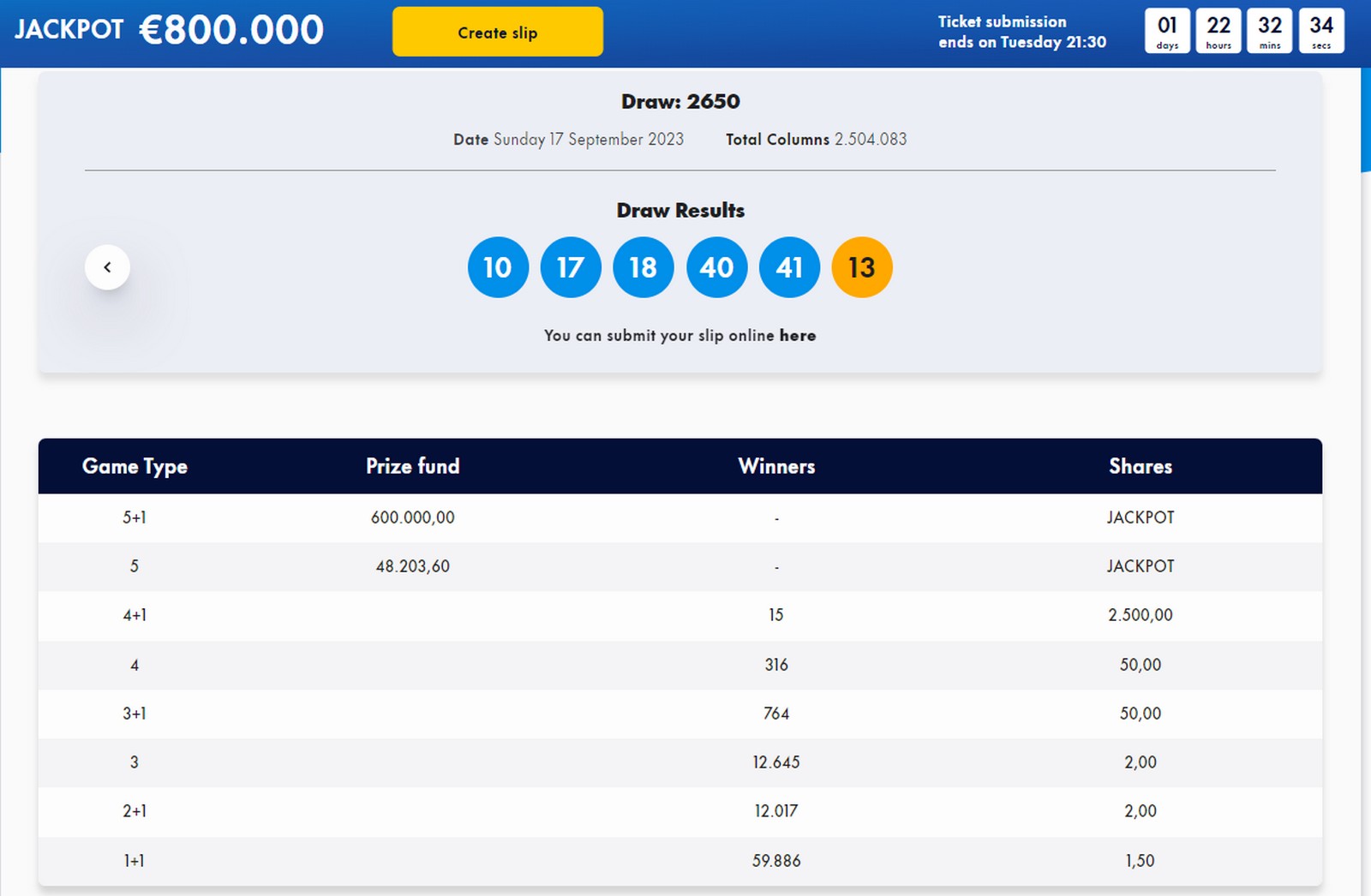The height and width of the screenshot is (896, 1371).
Task: Click the 4+1 row winners count 15
Action: (x=775, y=615)
